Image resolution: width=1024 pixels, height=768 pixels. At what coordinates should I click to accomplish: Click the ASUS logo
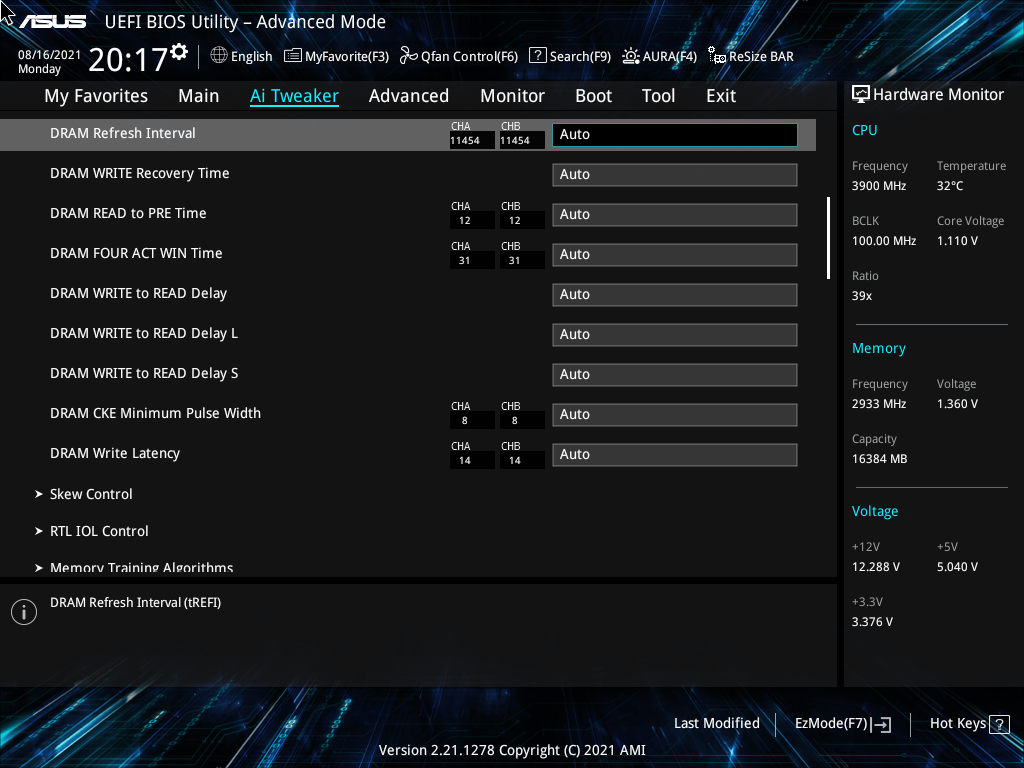tap(52, 22)
